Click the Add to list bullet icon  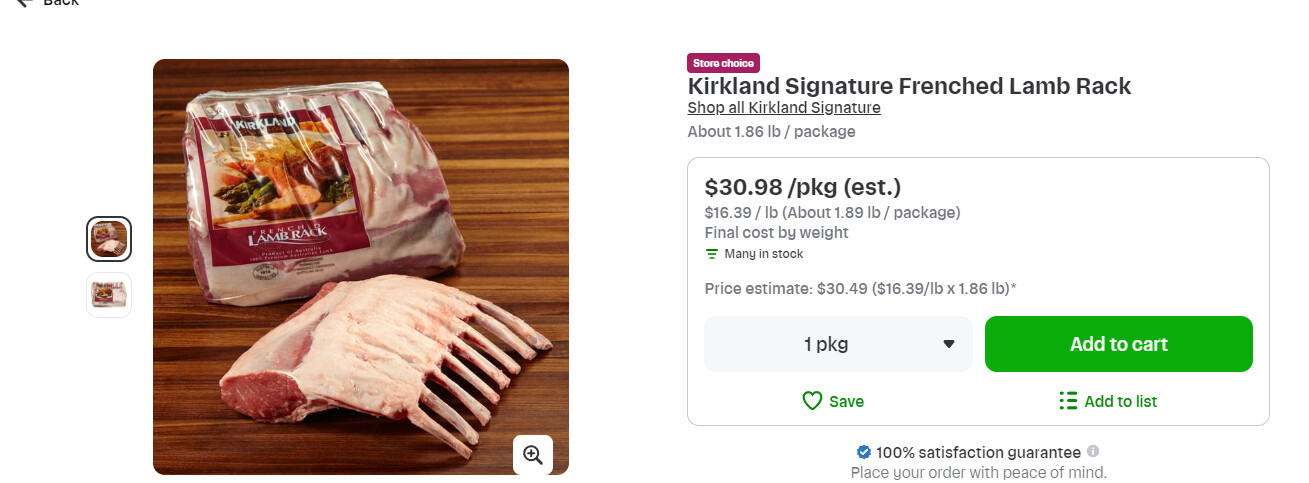point(1068,401)
